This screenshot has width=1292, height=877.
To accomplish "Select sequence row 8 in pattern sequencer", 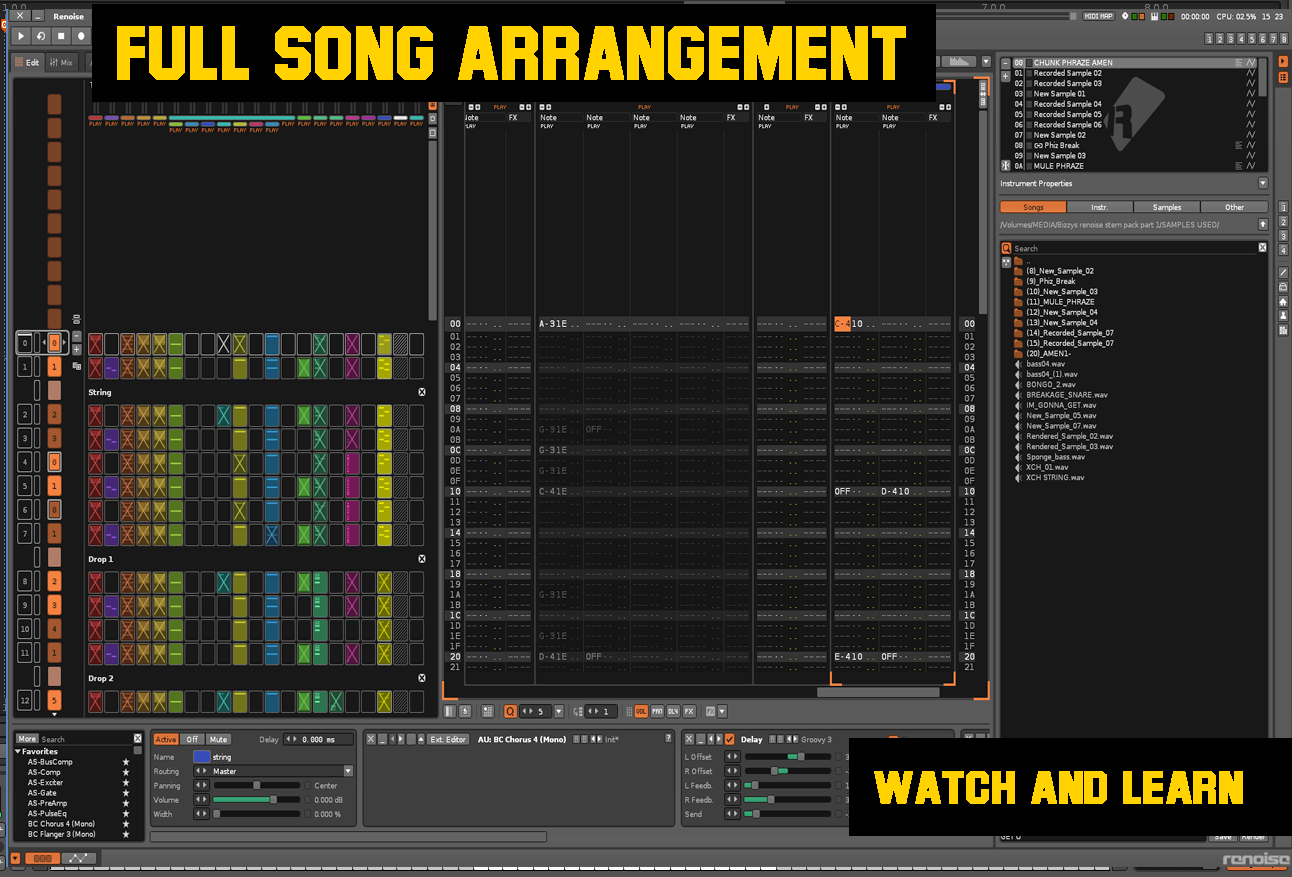I will pyautogui.click(x=24, y=582).
